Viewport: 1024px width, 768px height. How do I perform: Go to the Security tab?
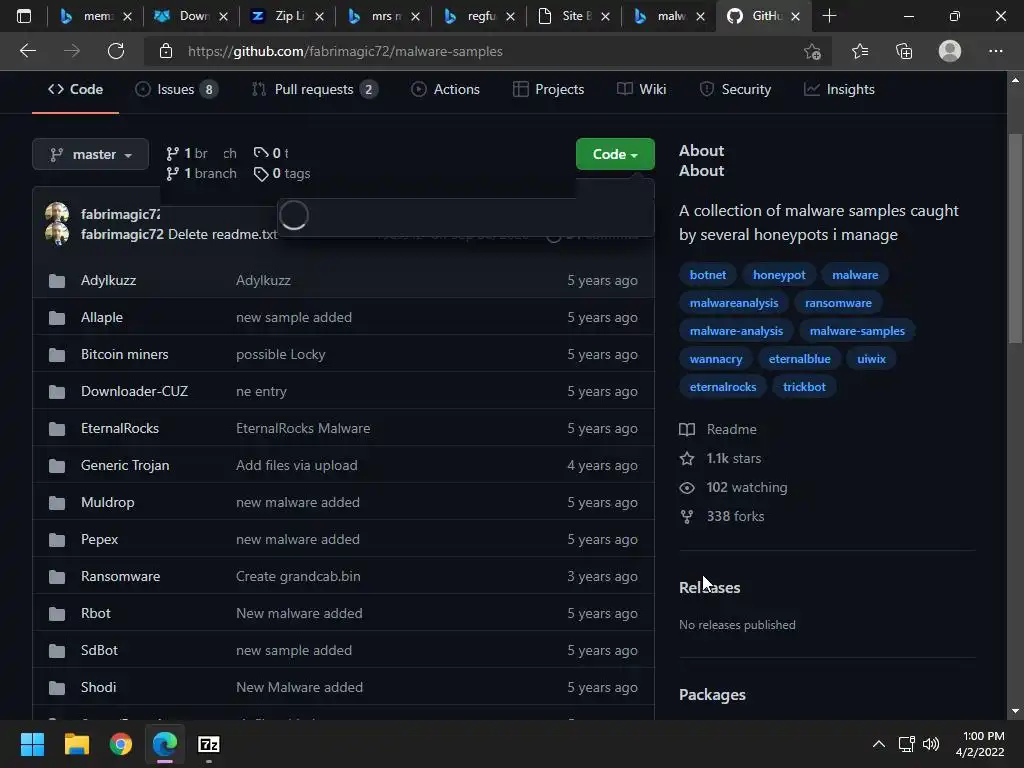click(735, 89)
